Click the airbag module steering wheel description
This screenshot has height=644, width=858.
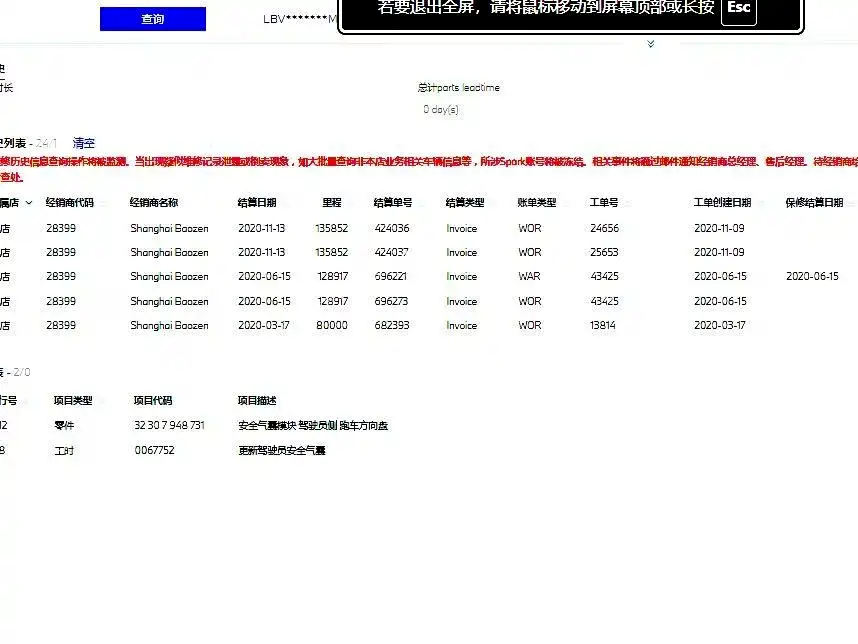click(x=314, y=425)
